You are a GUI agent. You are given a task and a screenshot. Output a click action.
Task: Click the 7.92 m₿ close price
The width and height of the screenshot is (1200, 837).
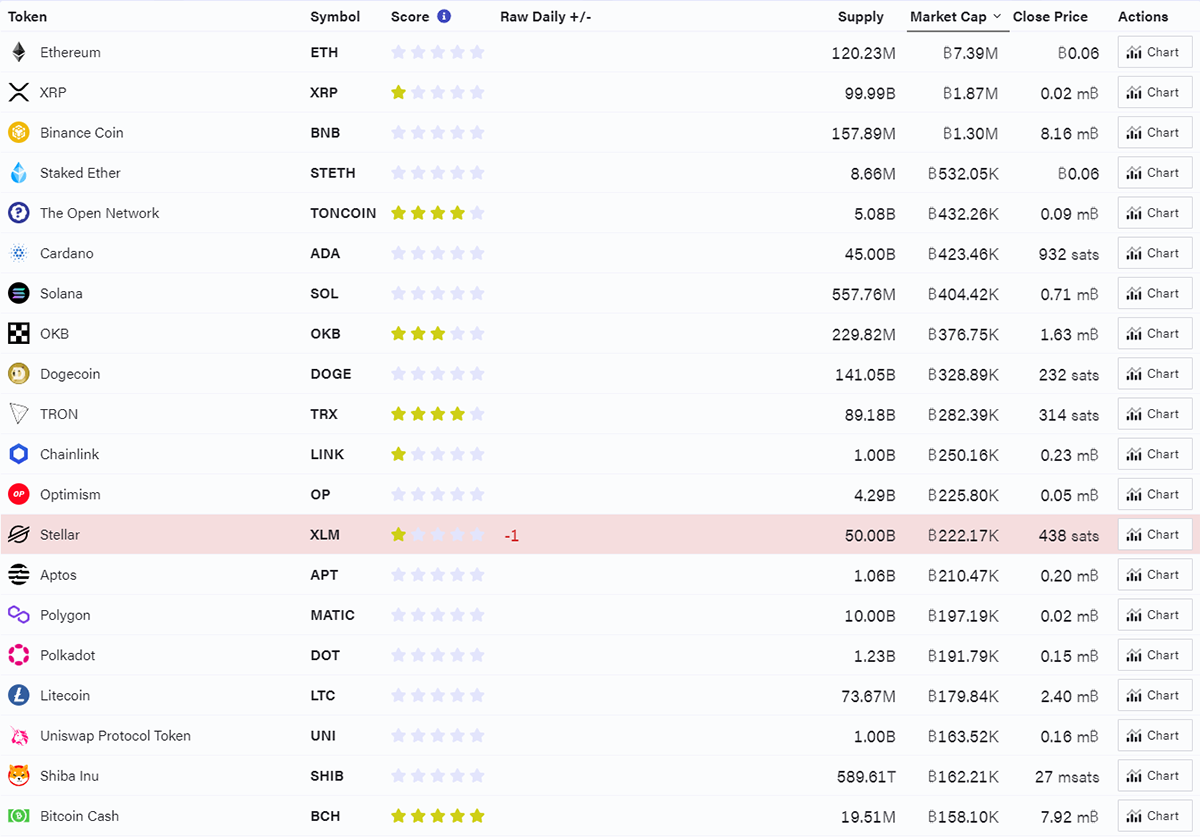click(1069, 816)
